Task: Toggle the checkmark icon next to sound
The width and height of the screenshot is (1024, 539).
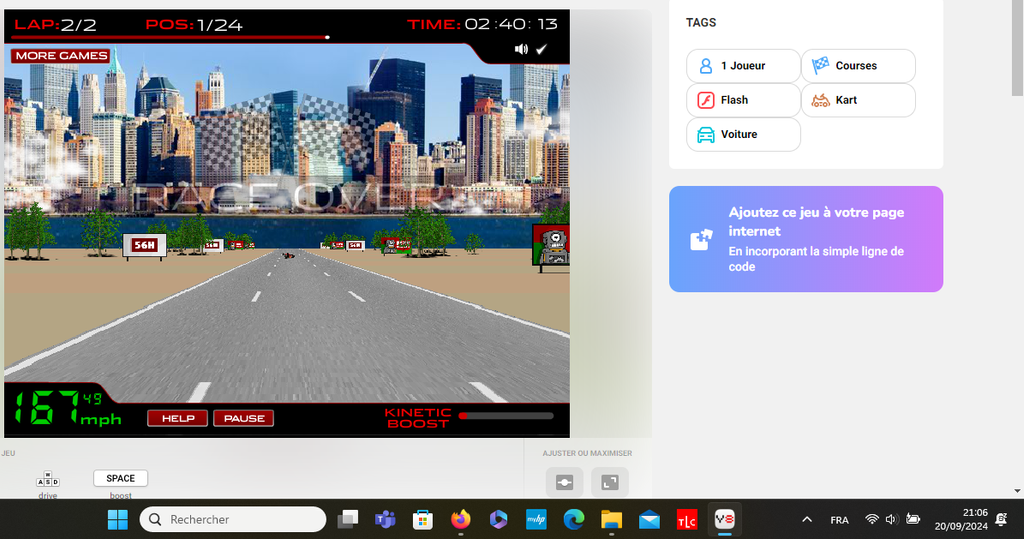Action: tap(542, 49)
